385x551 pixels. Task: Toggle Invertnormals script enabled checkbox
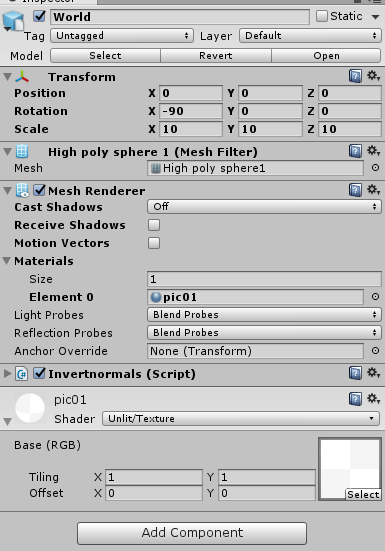coord(39,373)
